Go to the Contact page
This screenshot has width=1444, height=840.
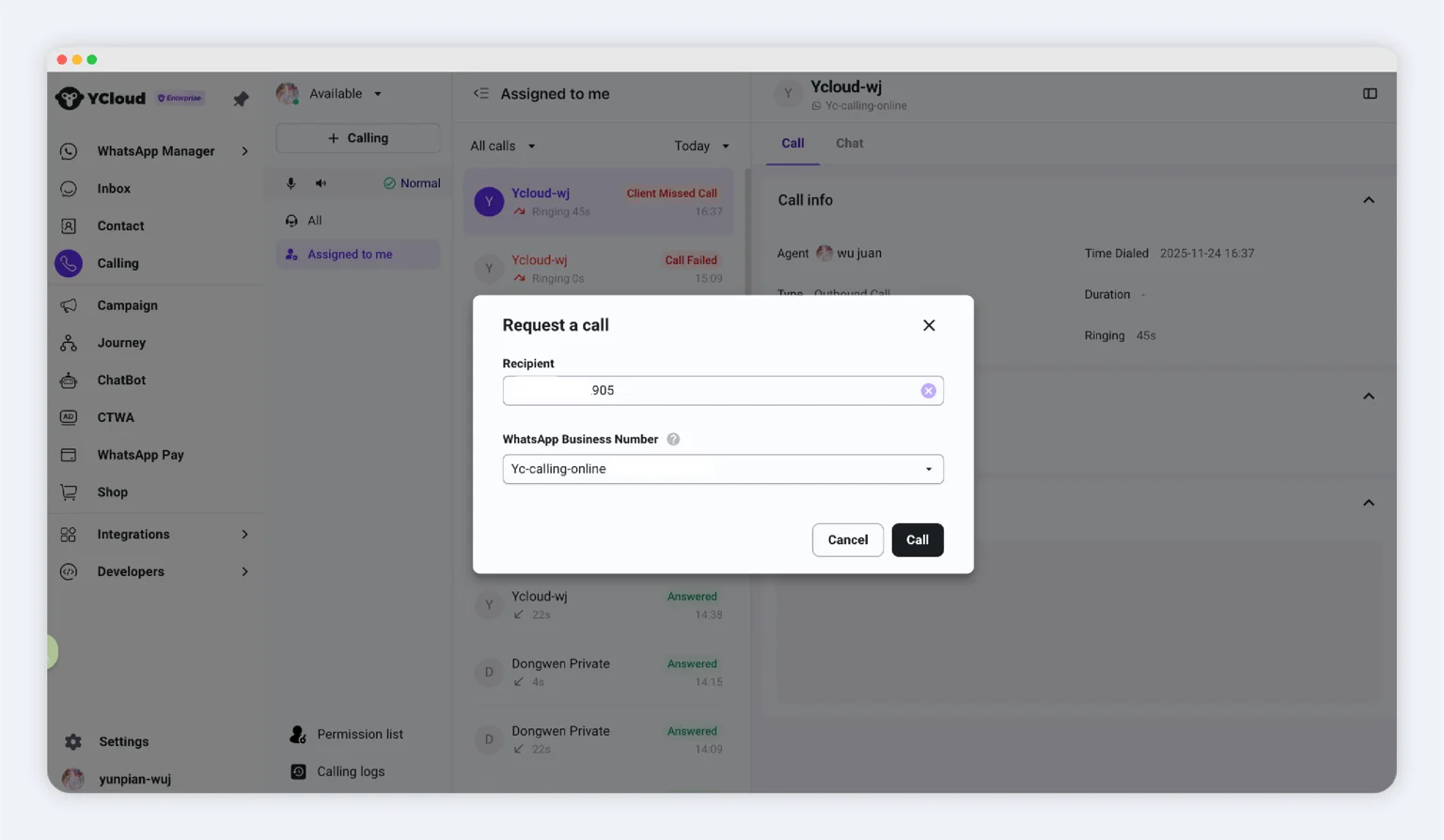120,226
